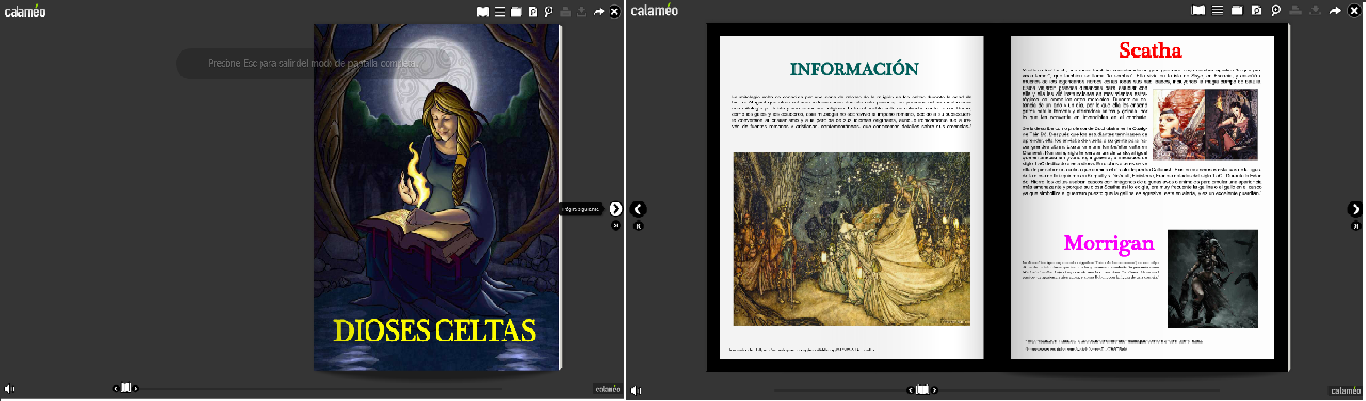Mute sound in the left viewer

(9, 389)
